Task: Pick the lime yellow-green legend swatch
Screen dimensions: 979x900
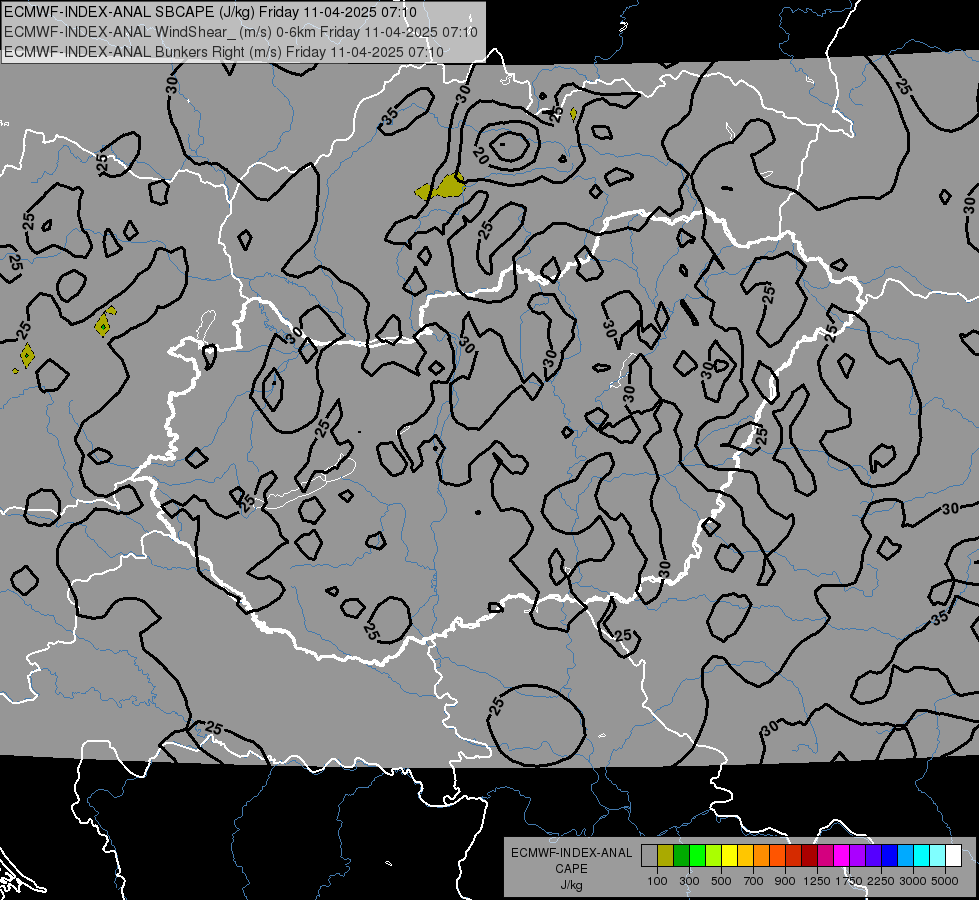Action: [714, 856]
